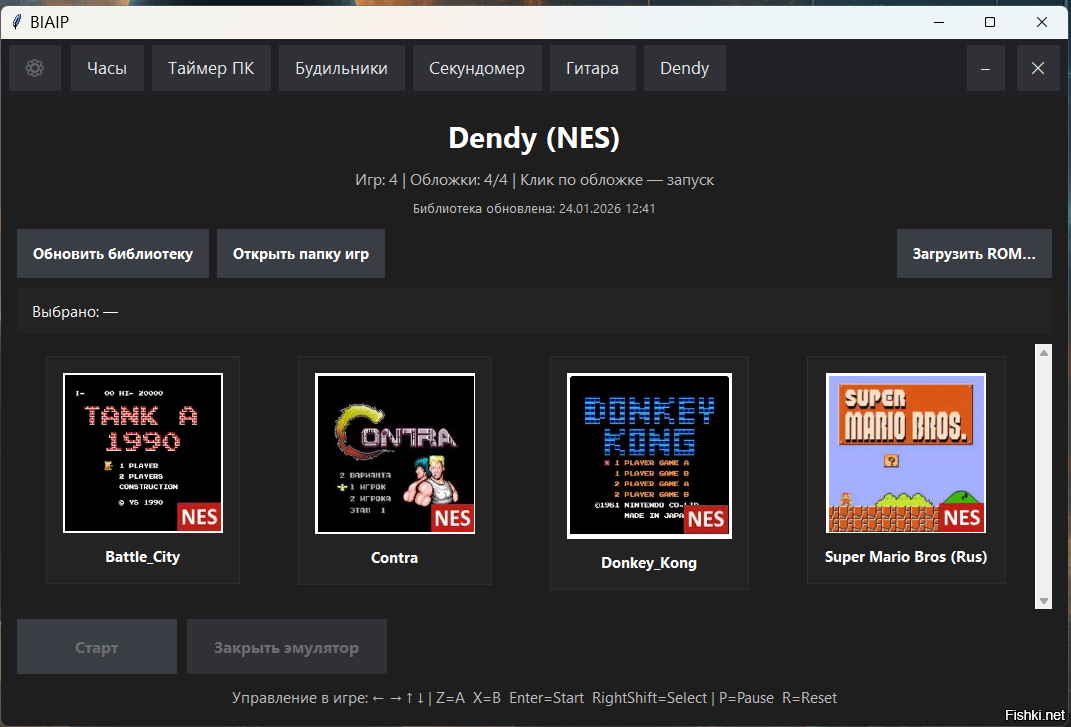Click Открыть папку игр button
1071x727 pixels.
[x=301, y=253]
